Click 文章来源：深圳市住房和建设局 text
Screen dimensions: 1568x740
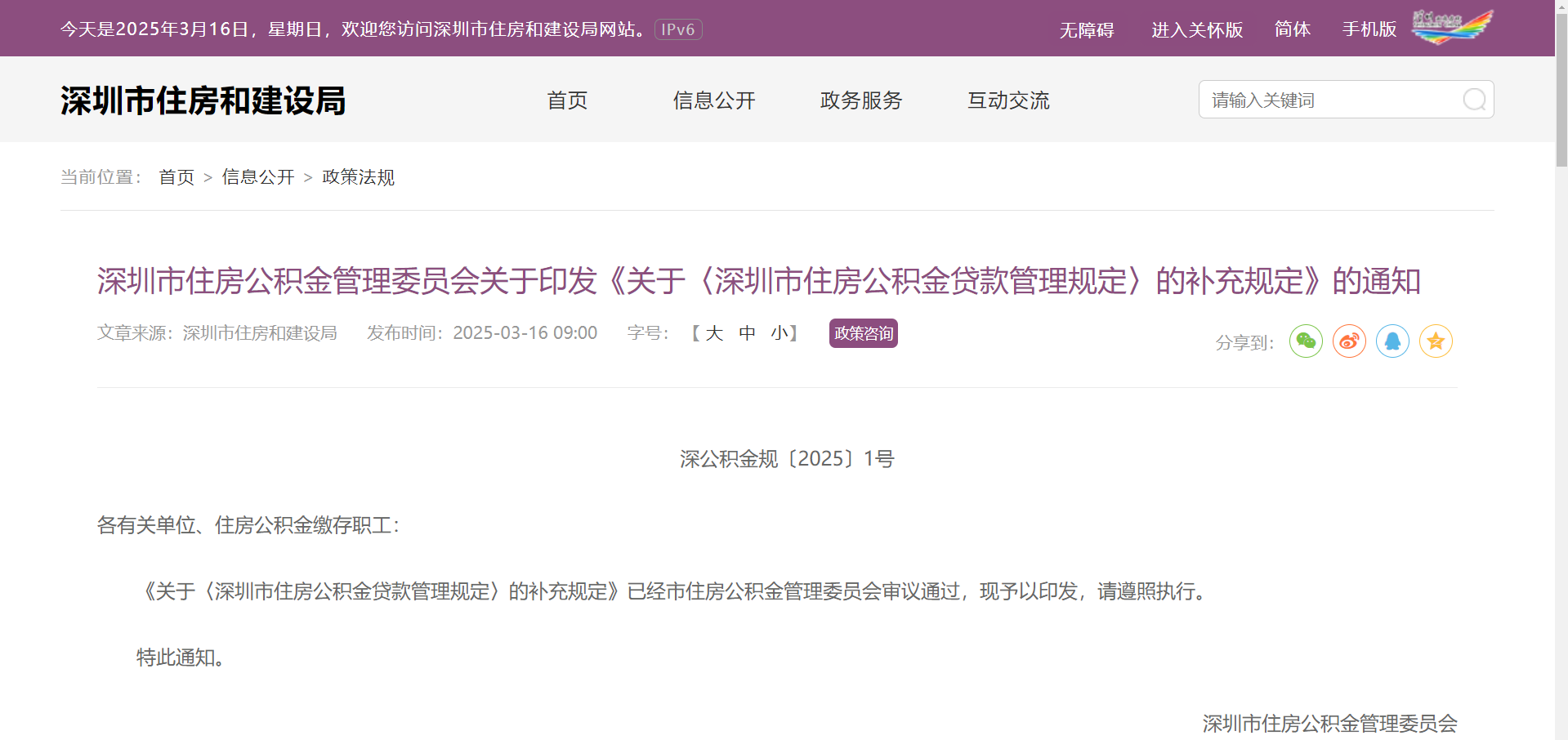coord(217,333)
